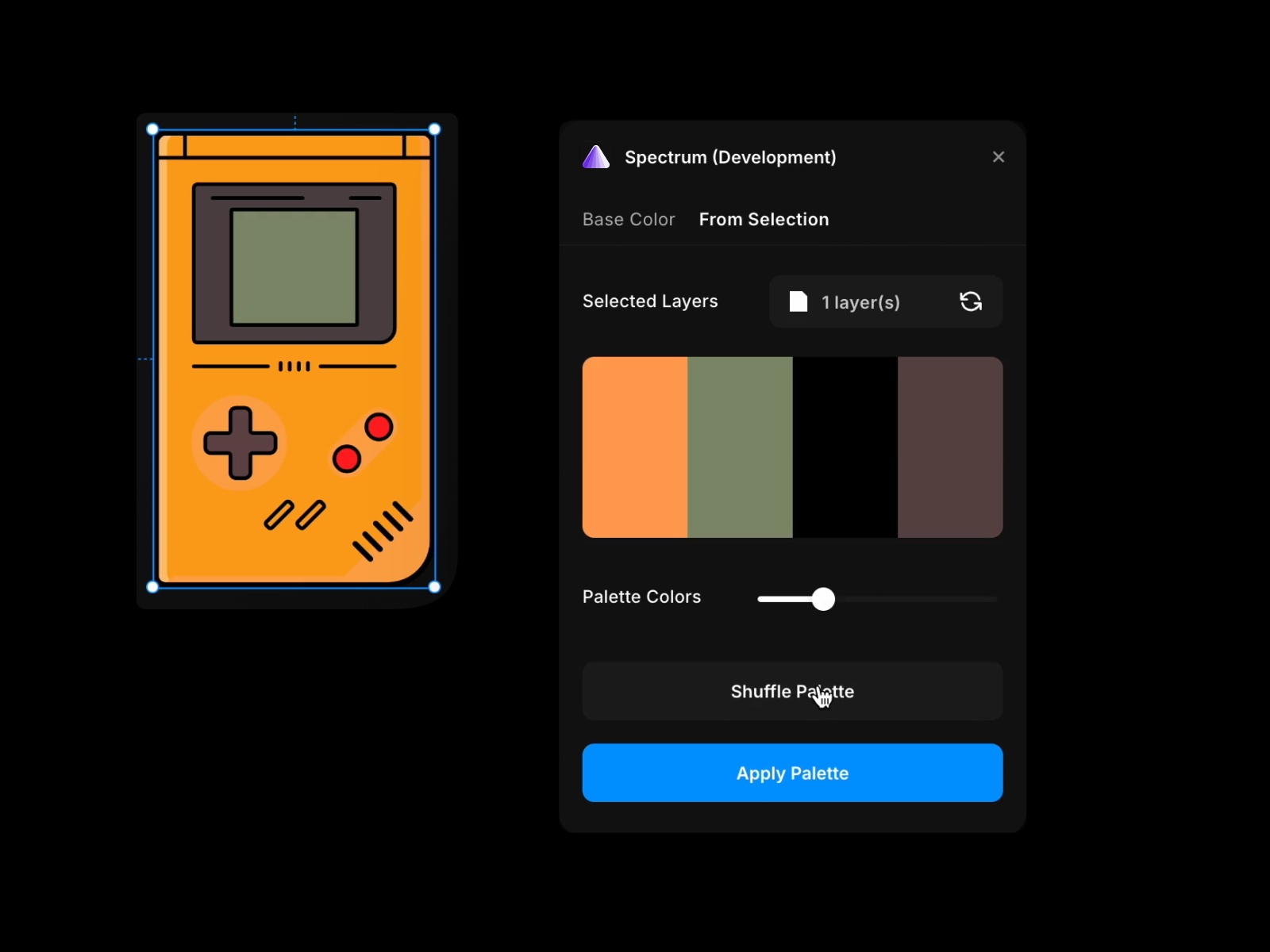Click the bottom-right selection handle on the Game Boy
Viewport: 1270px width, 952px height.
point(434,587)
